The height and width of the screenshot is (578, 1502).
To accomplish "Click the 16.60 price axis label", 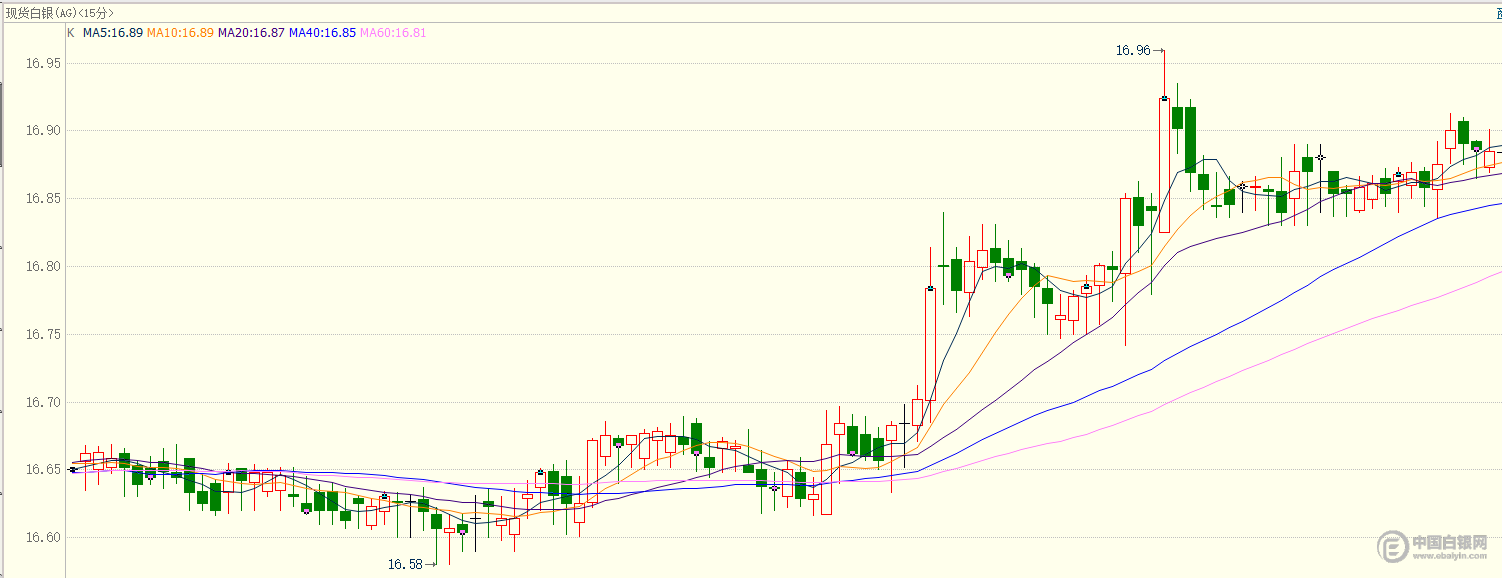I will (x=43, y=538).
